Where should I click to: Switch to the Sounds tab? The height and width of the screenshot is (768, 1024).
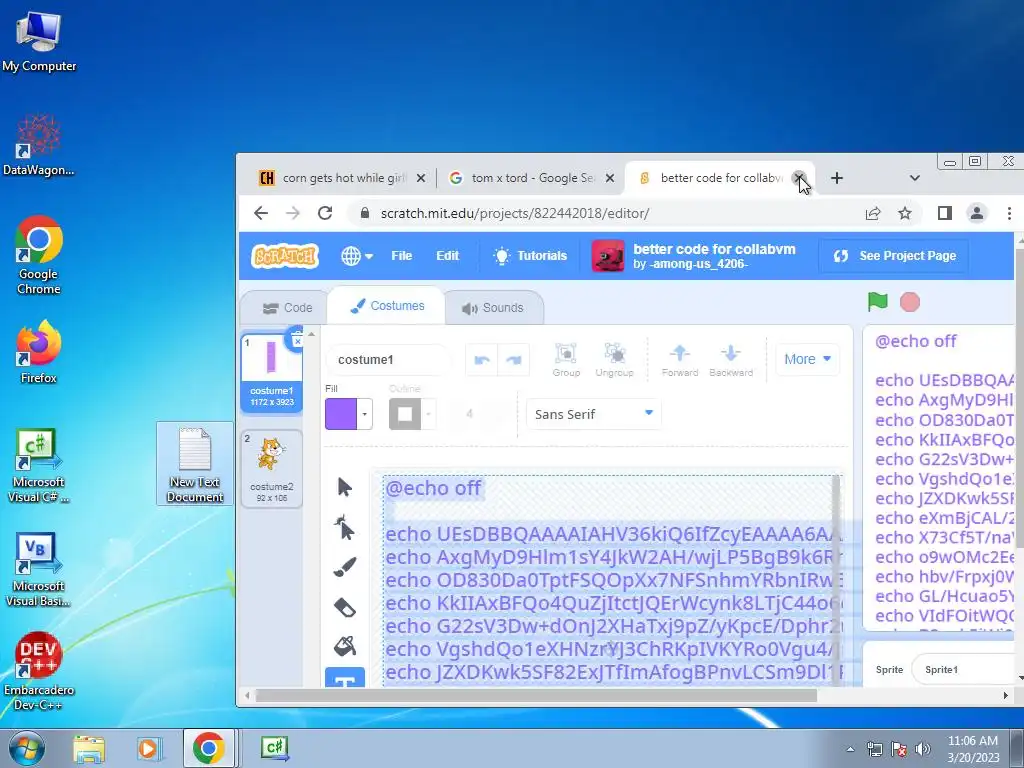click(x=493, y=308)
